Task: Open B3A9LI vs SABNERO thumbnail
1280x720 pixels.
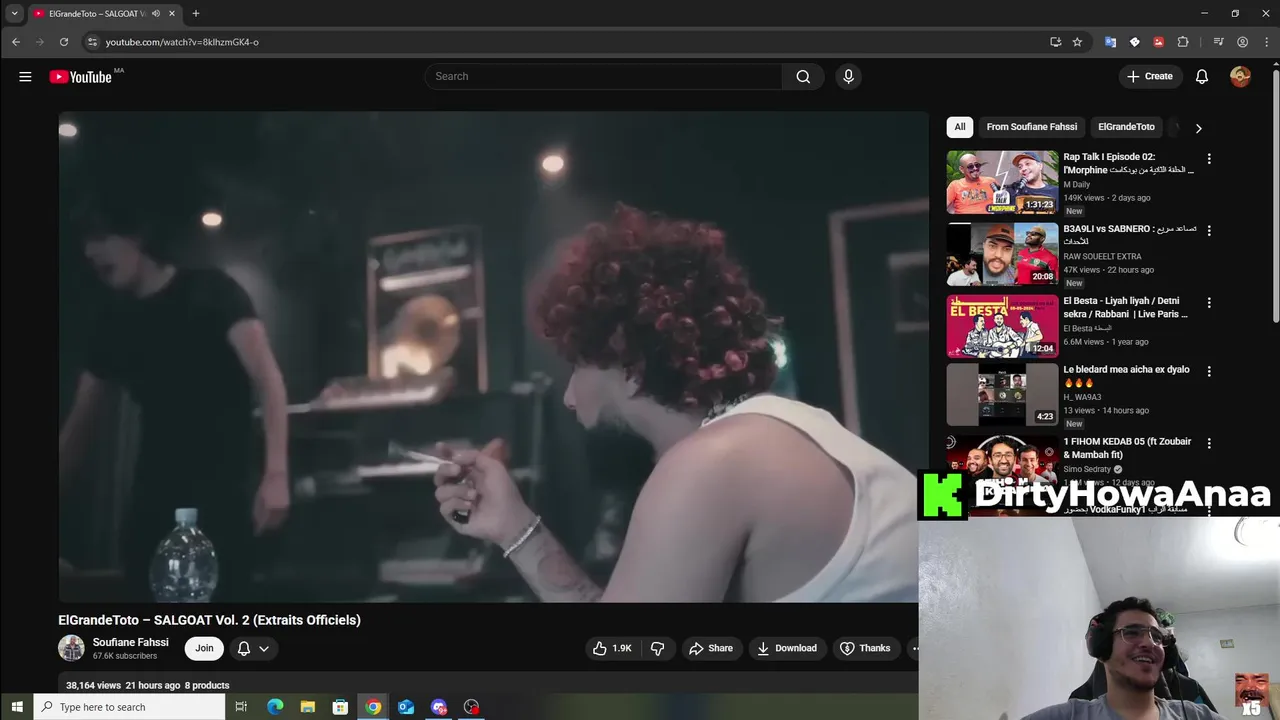Action: coord(1002,254)
